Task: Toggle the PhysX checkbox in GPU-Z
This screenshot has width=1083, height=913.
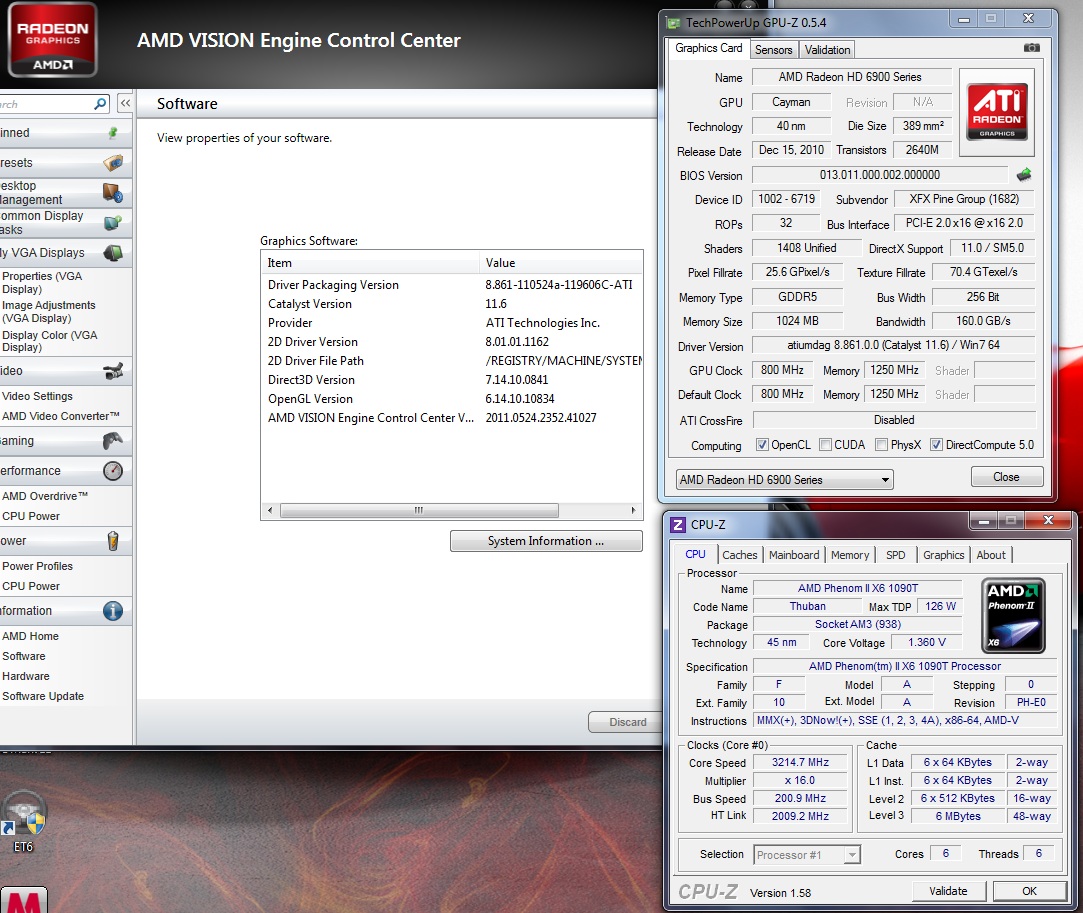Action: click(881, 445)
